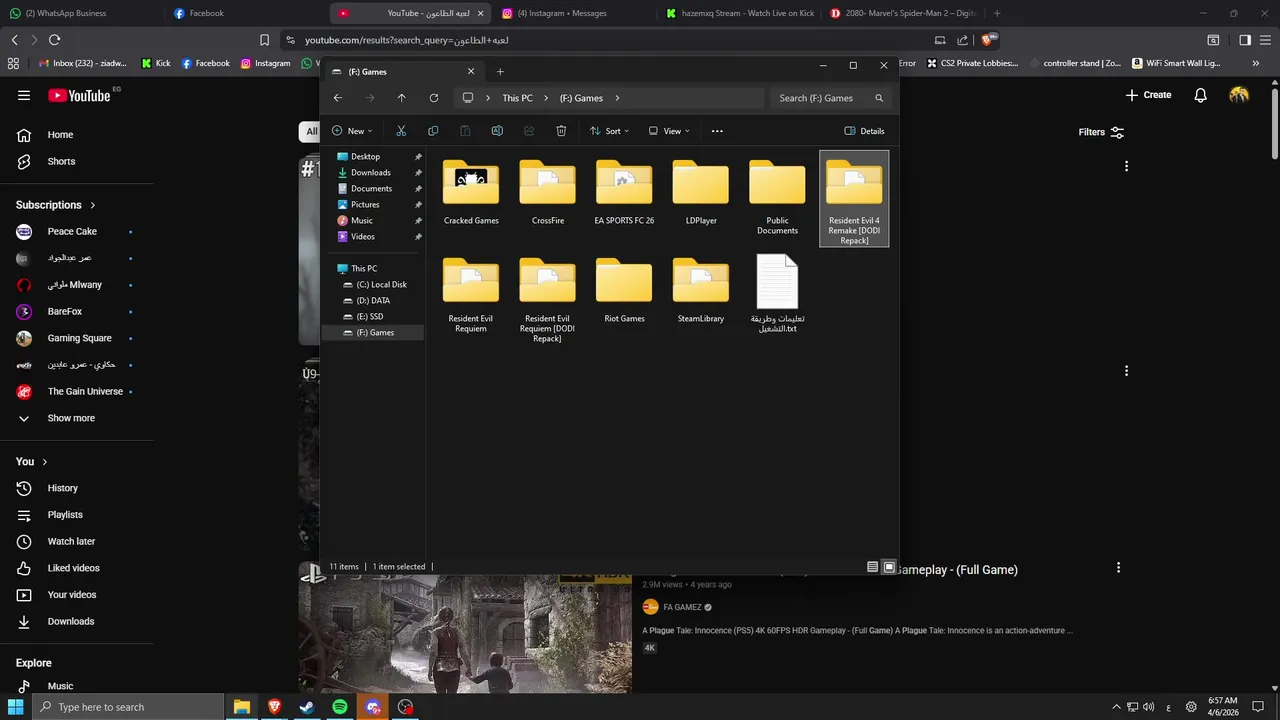The width and height of the screenshot is (1280, 720).
Task: Click the Windows Start button
Action: point(15,707)
